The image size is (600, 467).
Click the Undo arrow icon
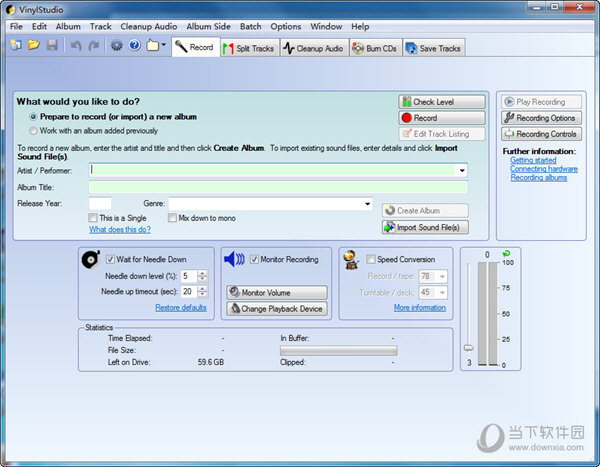click(x=76, y=46)
